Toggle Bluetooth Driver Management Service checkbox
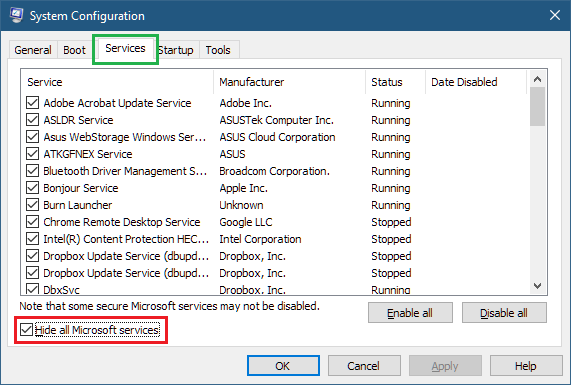 (32, 171)
